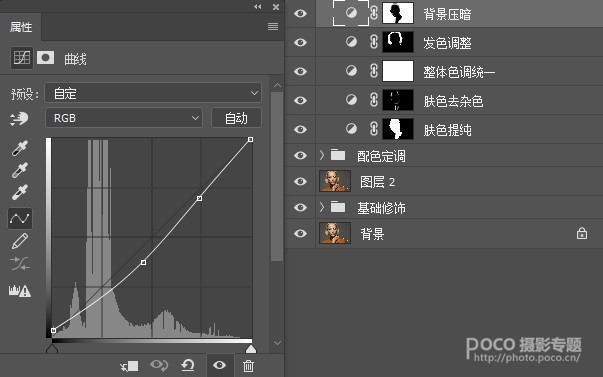
Task: Reset curves to adjustment defaults
Action: pos(188,365)
